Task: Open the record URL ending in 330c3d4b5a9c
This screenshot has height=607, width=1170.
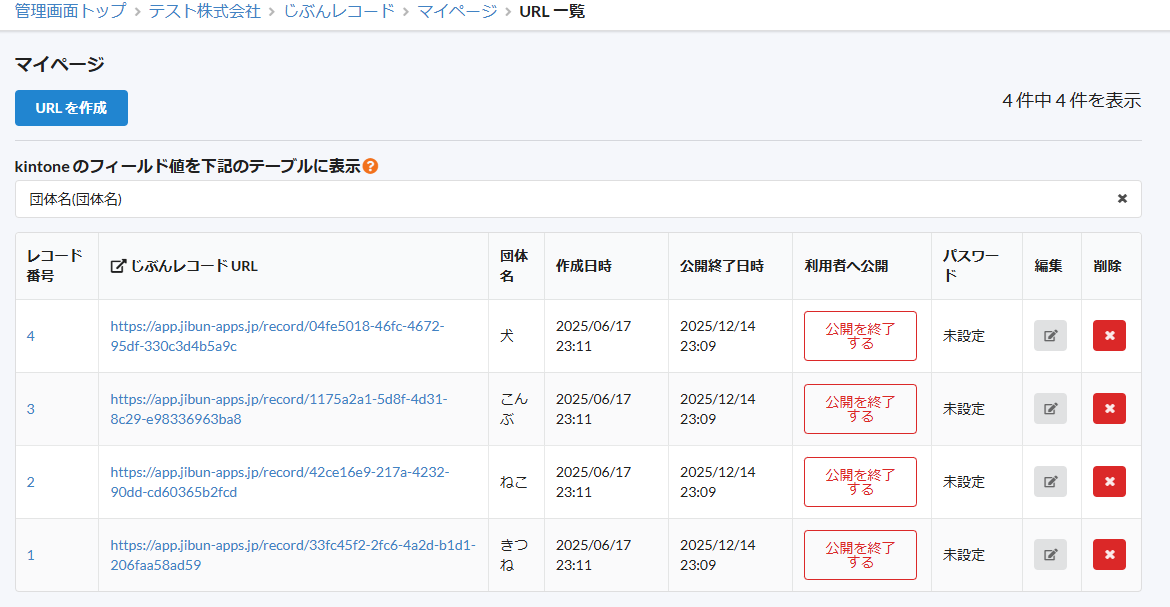Action: [x=278, y=336]
